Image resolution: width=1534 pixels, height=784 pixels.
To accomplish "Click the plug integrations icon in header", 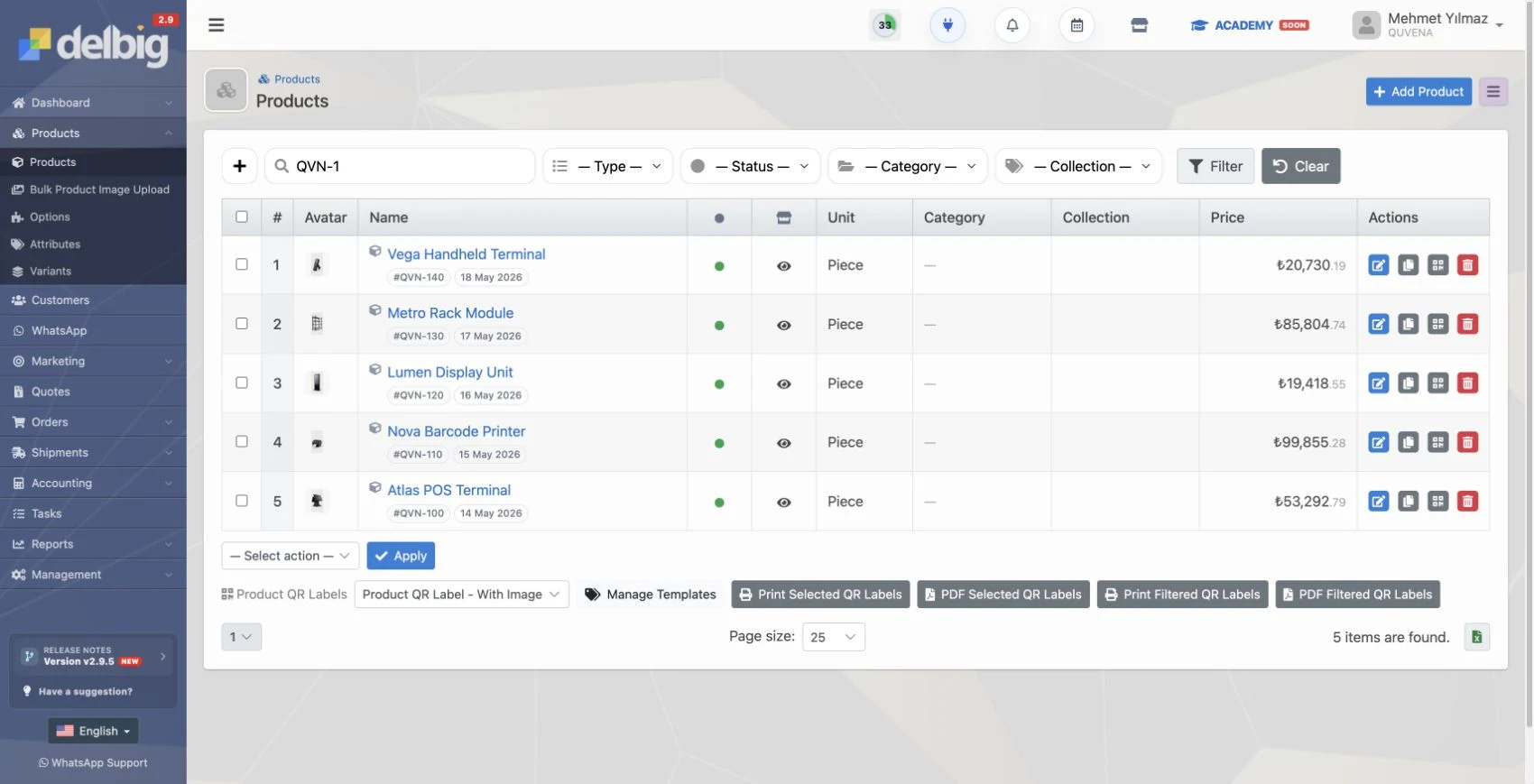I will (947, 25).
